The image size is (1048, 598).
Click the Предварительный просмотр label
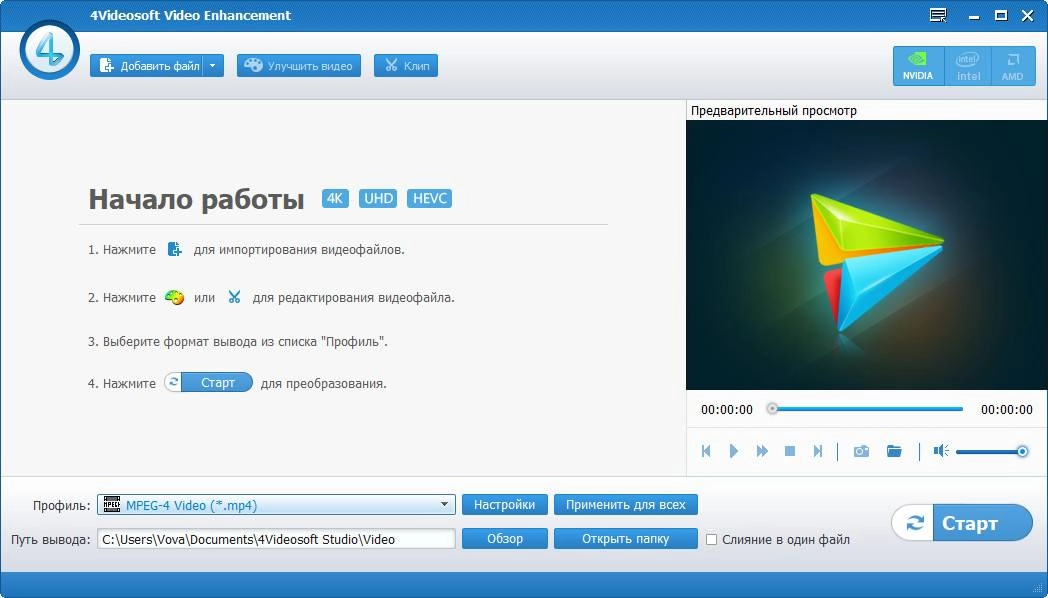774,110
